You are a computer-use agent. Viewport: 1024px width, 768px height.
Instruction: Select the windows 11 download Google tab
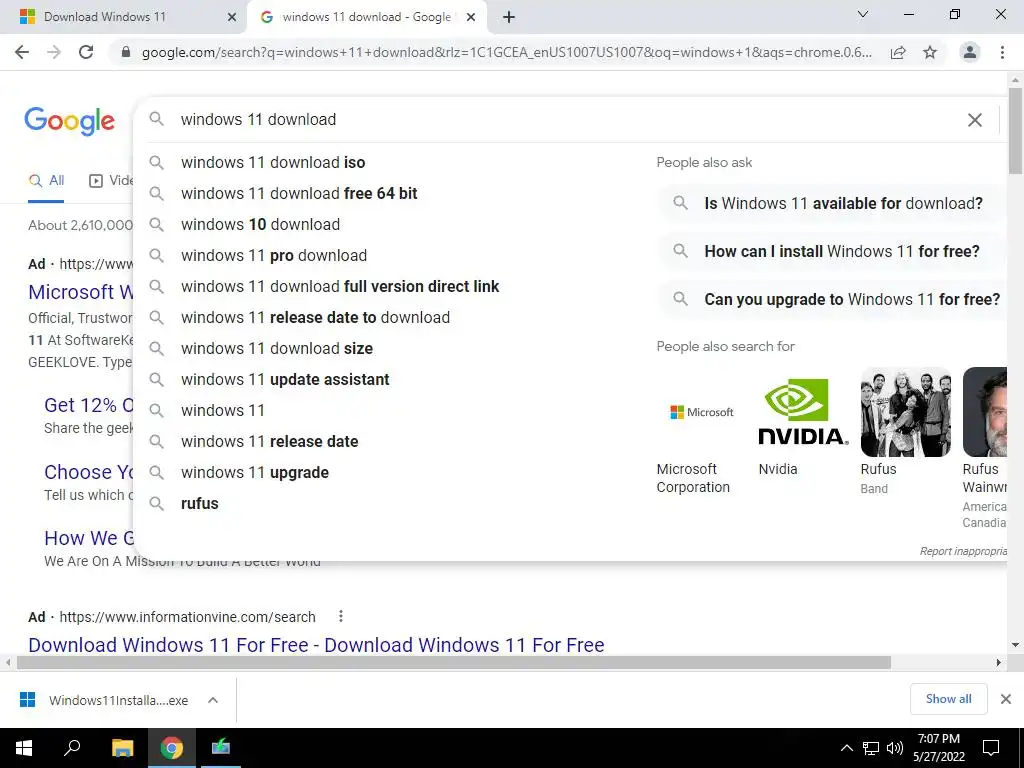coord(368,18)
